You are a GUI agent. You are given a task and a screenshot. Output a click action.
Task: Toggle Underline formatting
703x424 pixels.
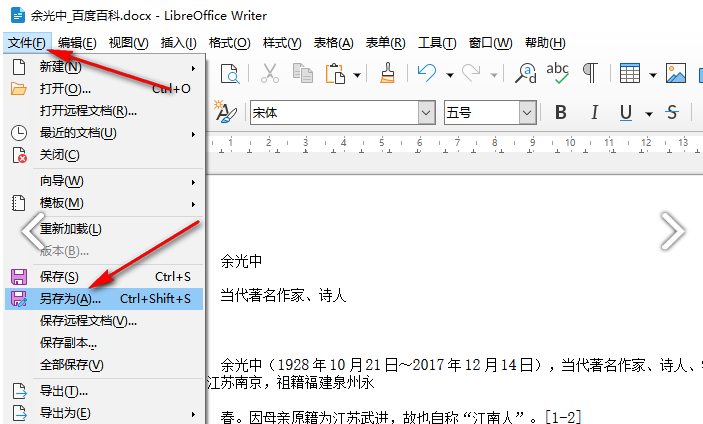(x=626, y=113)
